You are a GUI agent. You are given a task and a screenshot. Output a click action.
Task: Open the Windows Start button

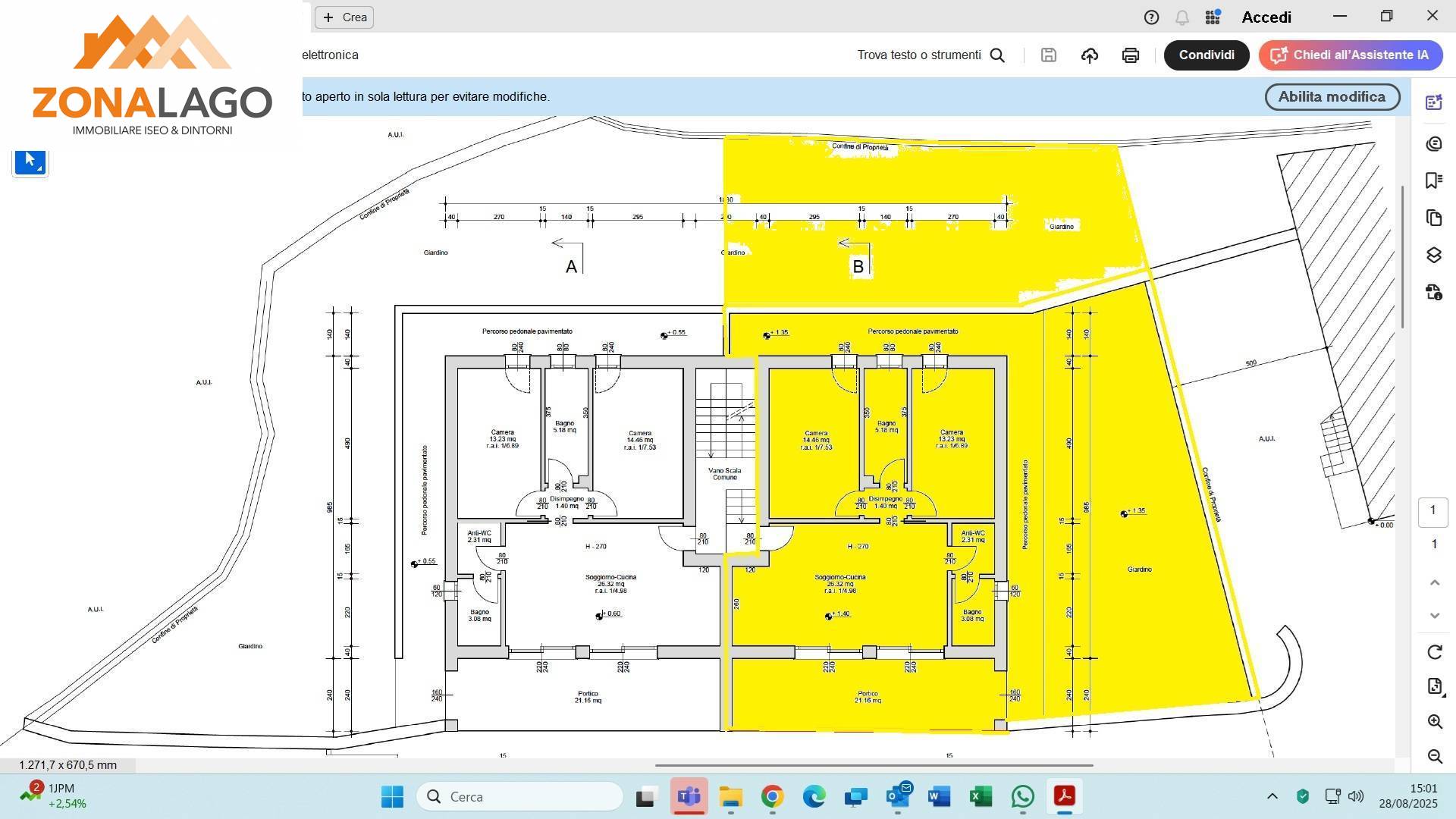tap(392, 796)
